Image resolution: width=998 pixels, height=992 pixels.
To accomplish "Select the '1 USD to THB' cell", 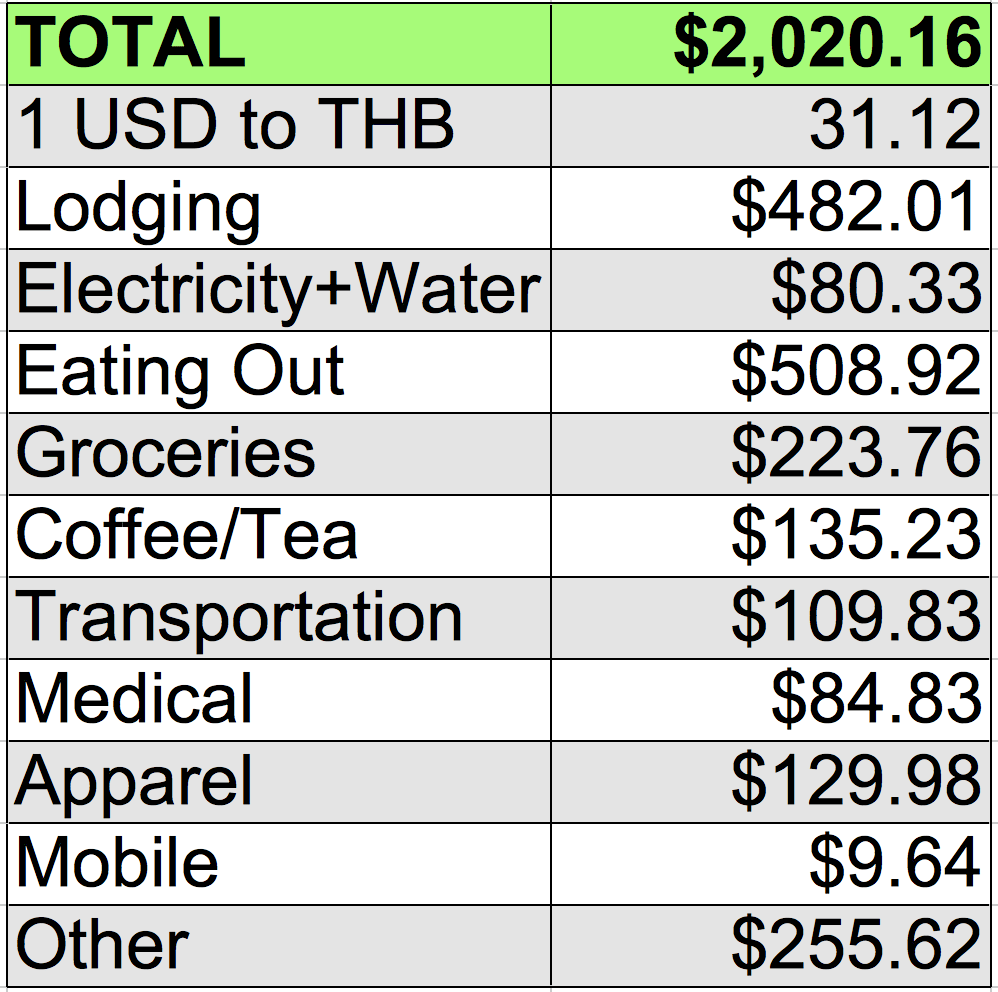I will click(x=278, y=126).
